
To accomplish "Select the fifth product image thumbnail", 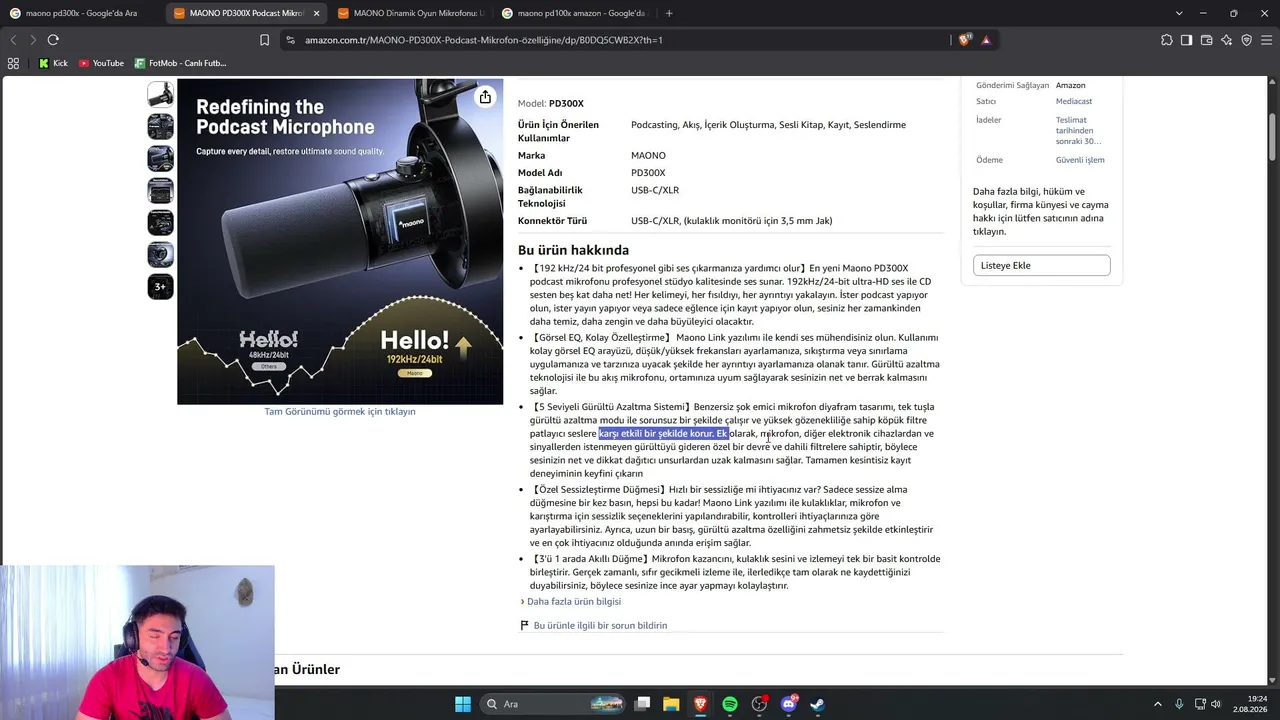I will [160, 222].
